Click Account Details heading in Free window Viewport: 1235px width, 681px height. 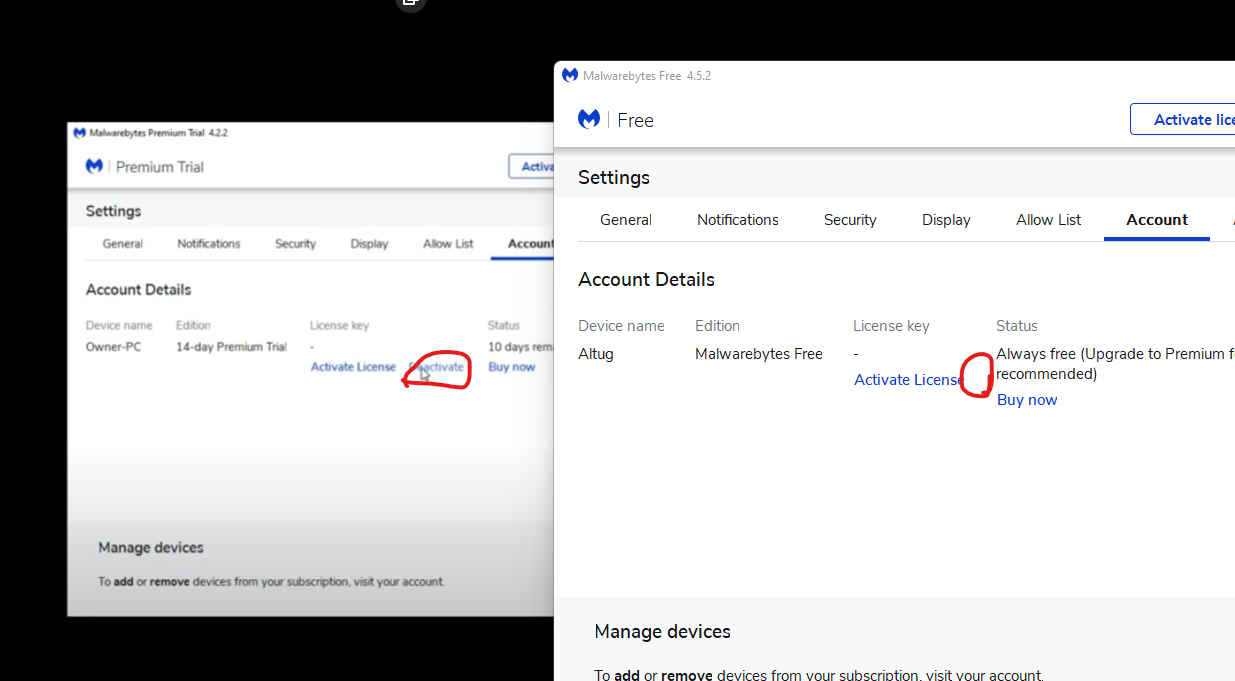click(646, 279)
